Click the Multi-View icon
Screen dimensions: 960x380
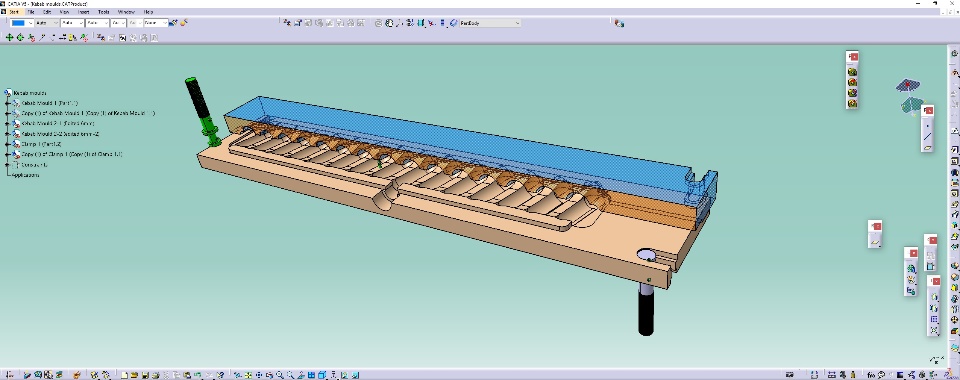312,375
